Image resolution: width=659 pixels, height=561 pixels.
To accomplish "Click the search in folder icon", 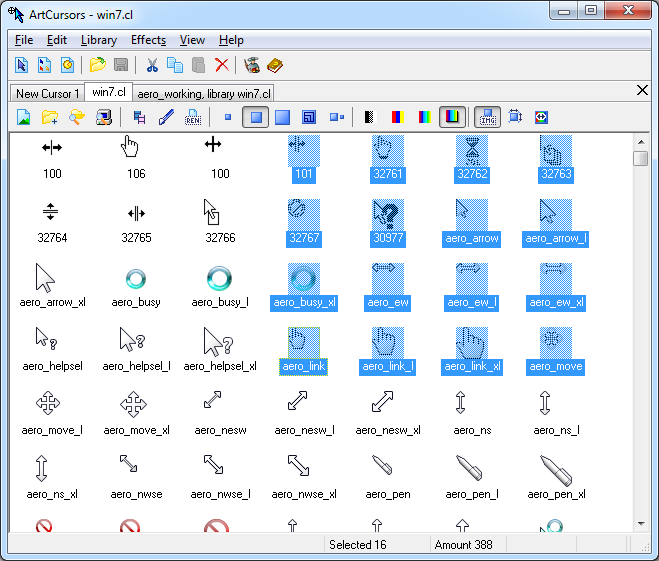I will pyautogui.click(x=76, y=117).
